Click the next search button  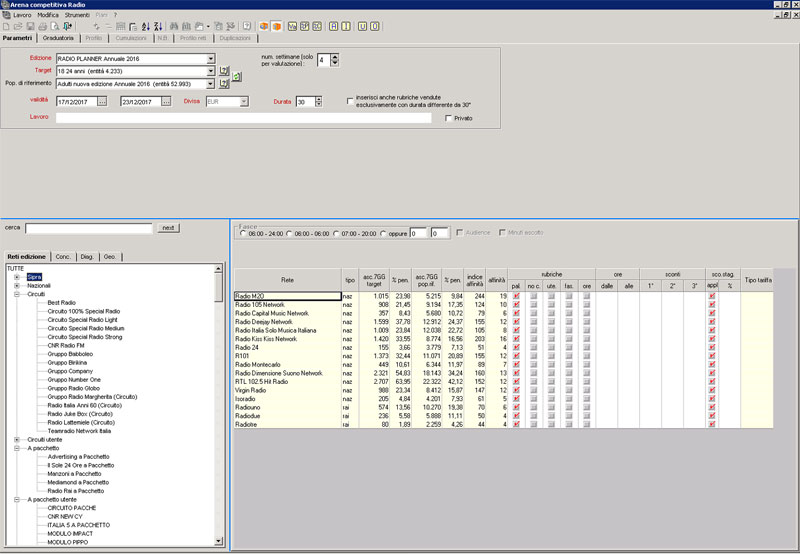pos(168,228)
